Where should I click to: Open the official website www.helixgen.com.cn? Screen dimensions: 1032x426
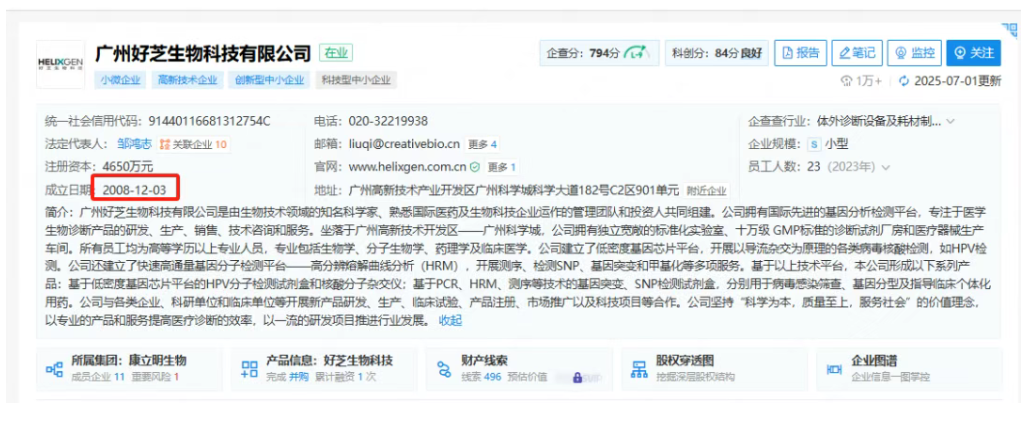click(x=408, y=167)
